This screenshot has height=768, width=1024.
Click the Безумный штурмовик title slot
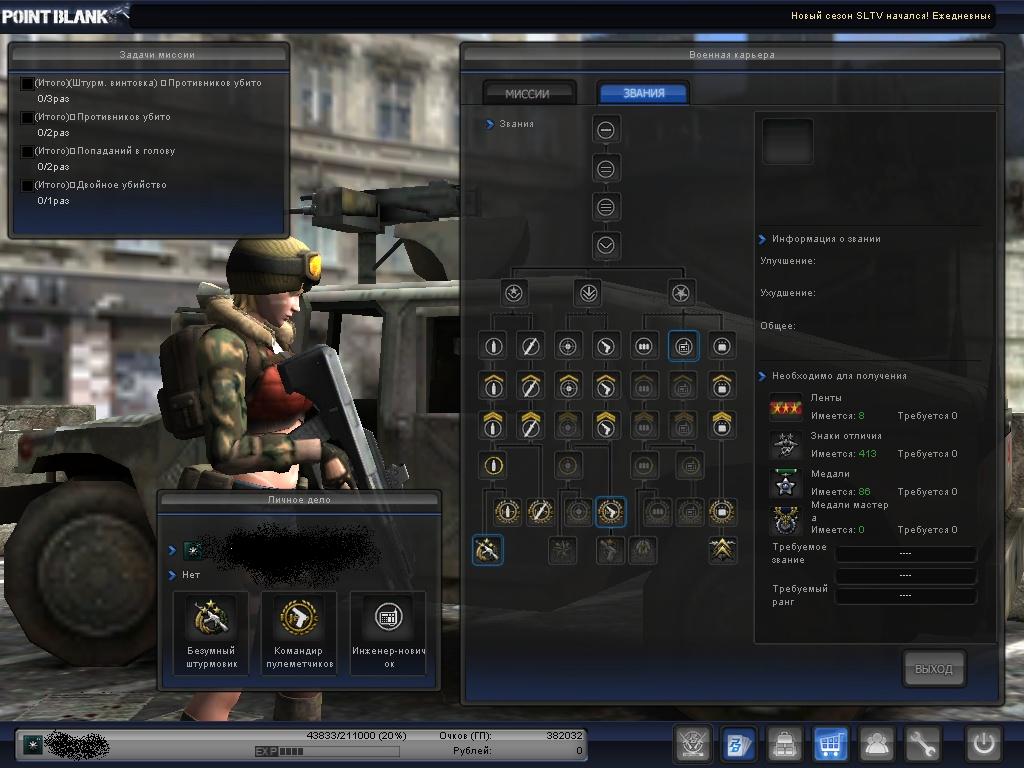pyautogui.click(x=211, y=633)
